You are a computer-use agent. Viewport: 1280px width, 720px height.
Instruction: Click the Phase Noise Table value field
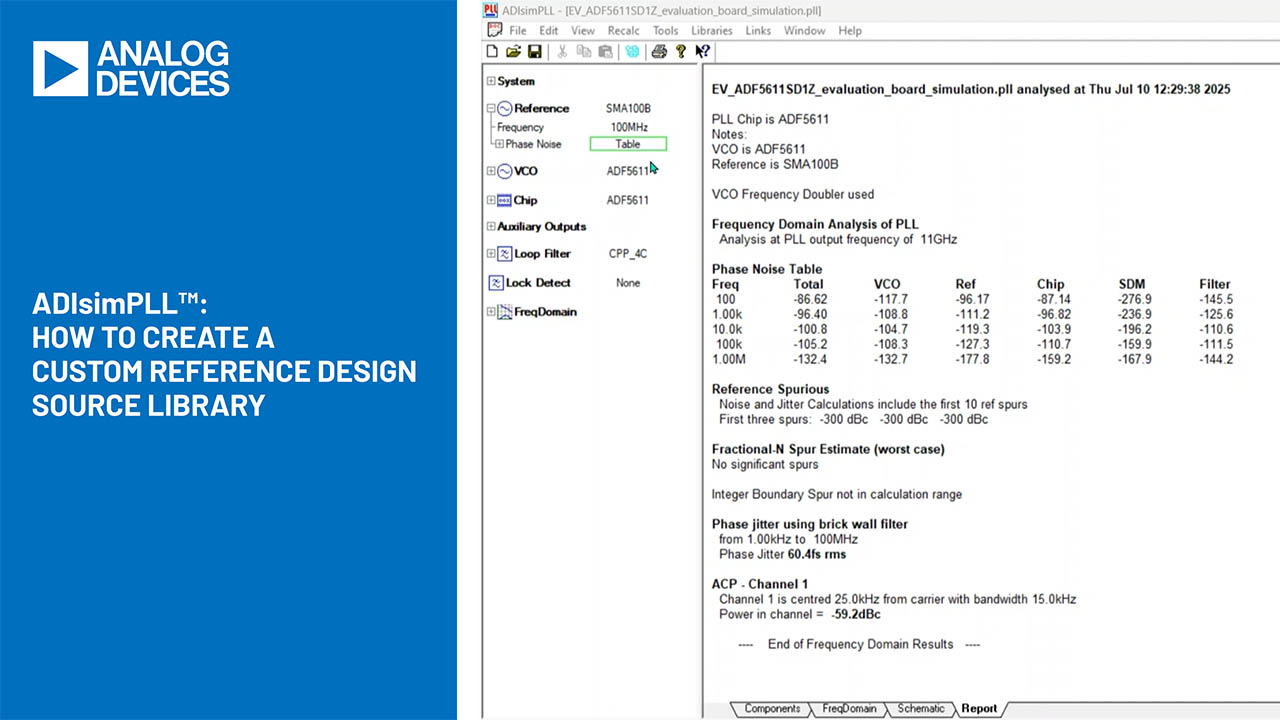(x=627, y=144)
